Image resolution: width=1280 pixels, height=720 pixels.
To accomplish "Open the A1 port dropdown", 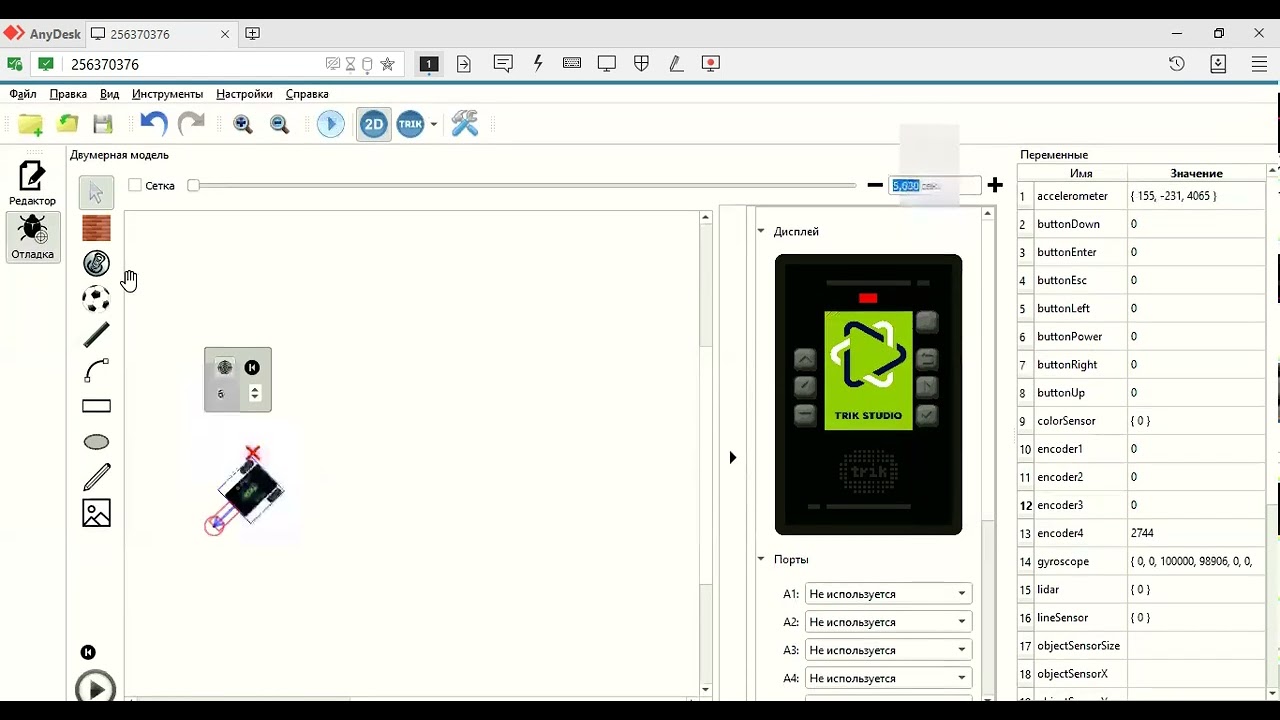I will click(x=888, y=594).
